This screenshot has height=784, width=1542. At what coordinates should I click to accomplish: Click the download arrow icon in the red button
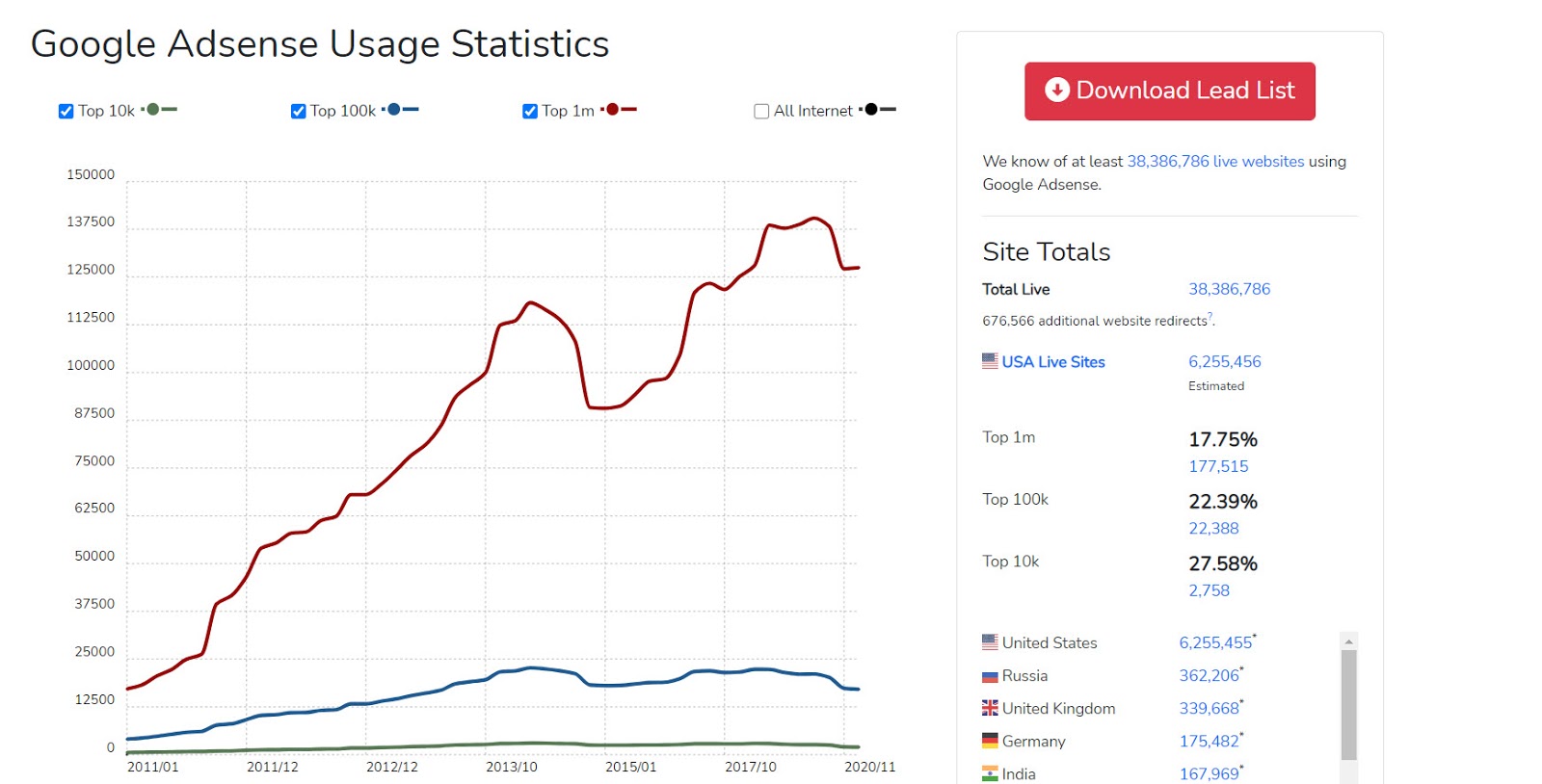[x=1057, y=90]
